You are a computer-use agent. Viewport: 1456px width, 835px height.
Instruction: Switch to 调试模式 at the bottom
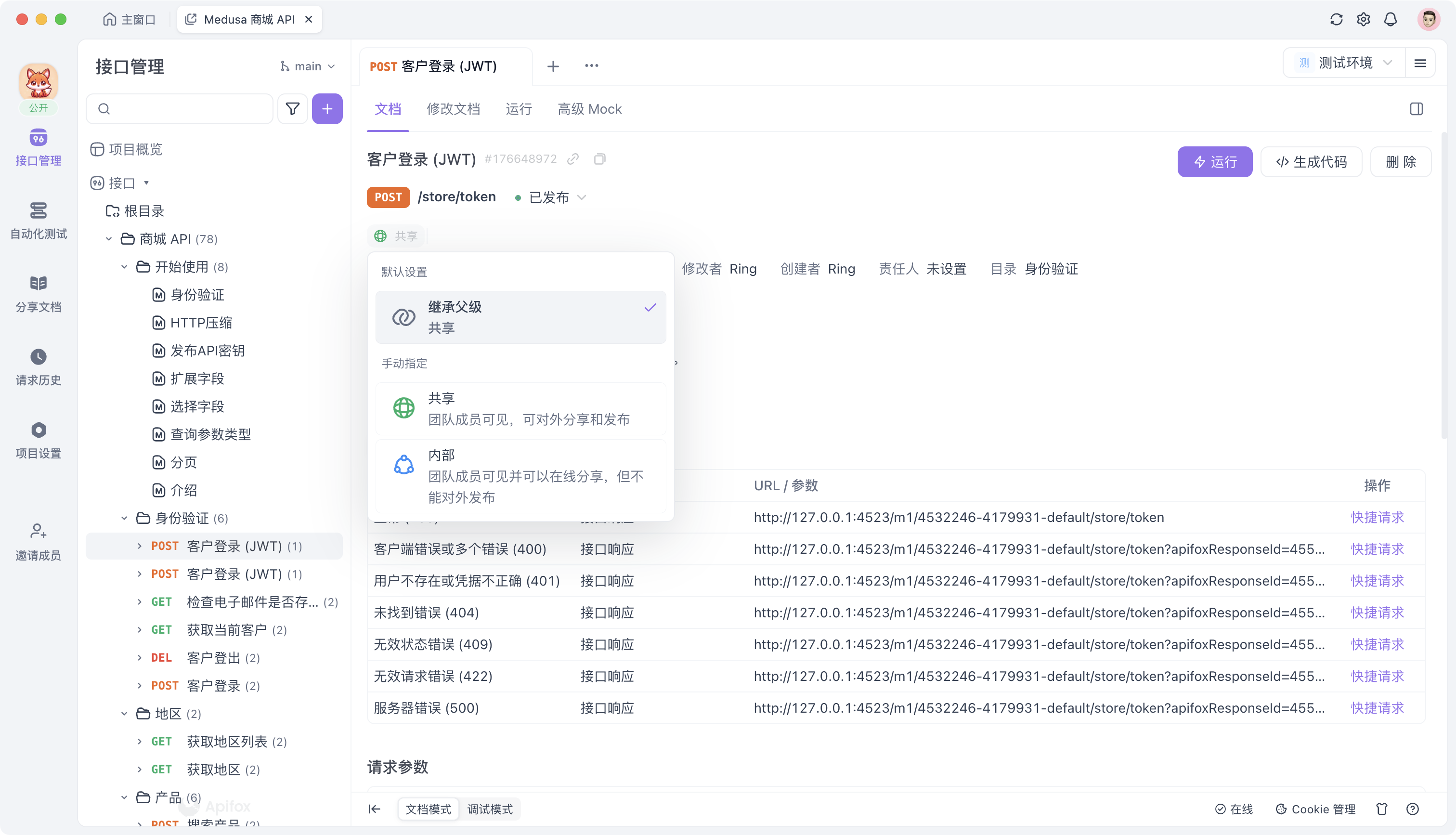click(x=490, y=809)
